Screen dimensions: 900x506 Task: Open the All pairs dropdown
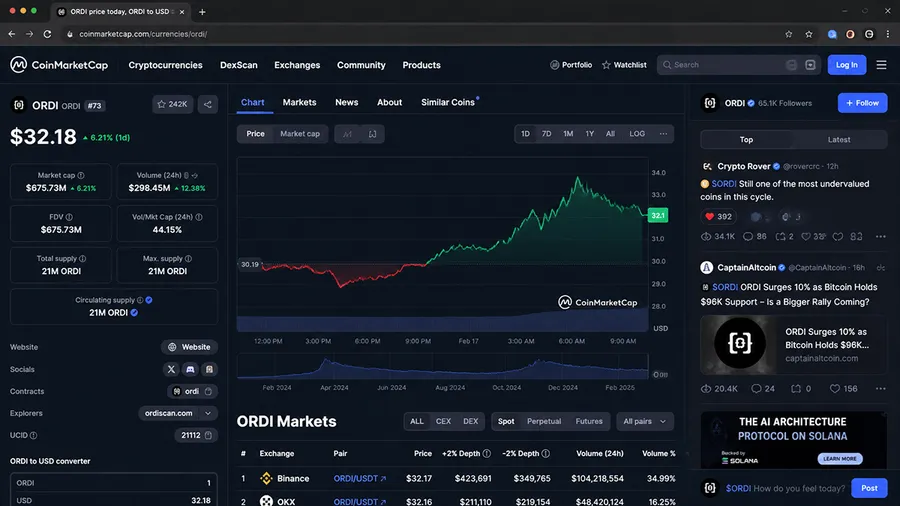645,421
